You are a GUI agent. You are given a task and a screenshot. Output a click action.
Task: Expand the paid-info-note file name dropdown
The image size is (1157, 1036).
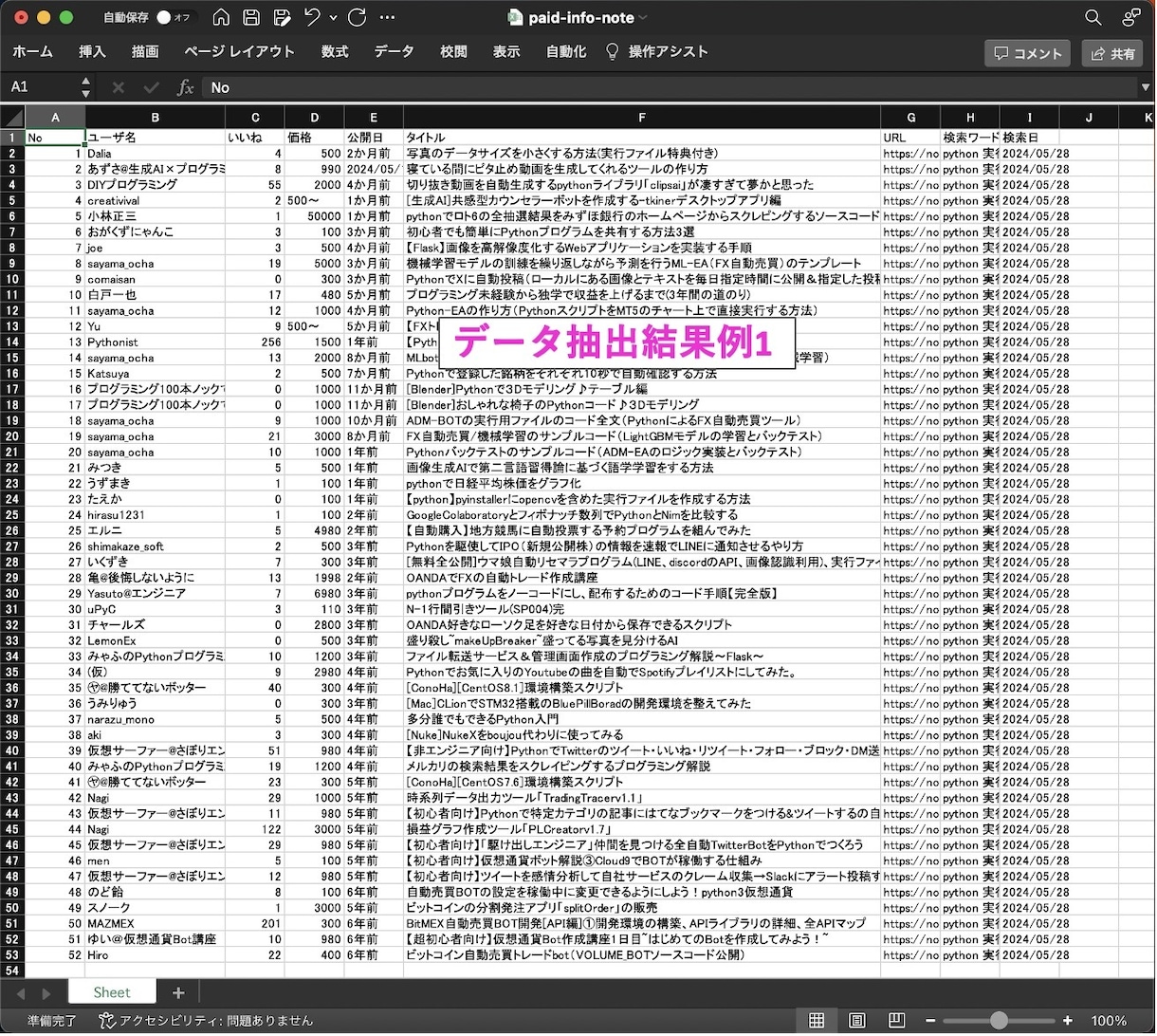pyautogui.click(x=644, y=18)
